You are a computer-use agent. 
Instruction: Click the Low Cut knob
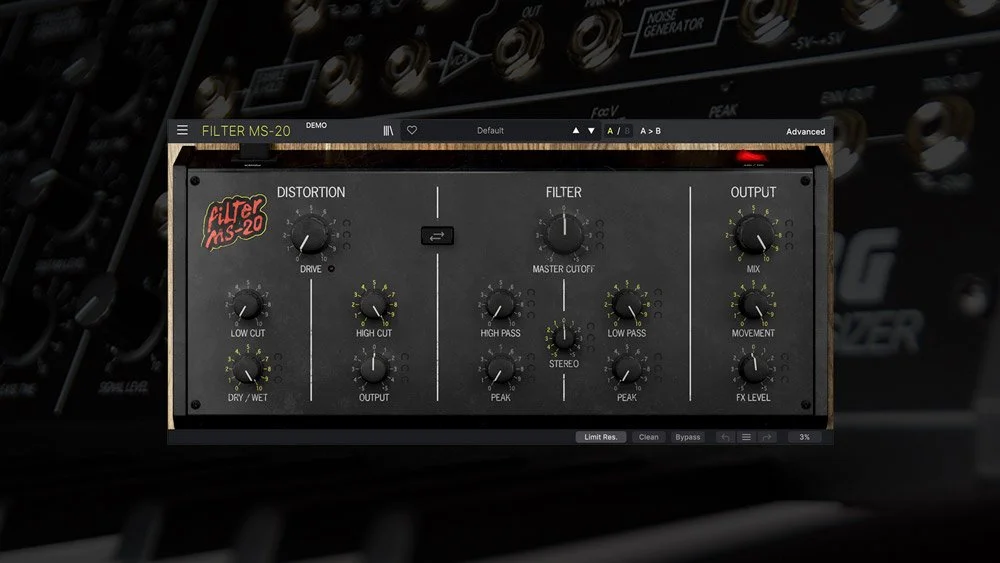pyautogui.click(x=247, y=304)
